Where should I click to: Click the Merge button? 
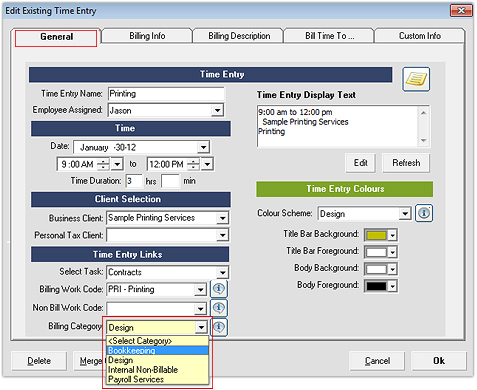click(x=88, y=361)
